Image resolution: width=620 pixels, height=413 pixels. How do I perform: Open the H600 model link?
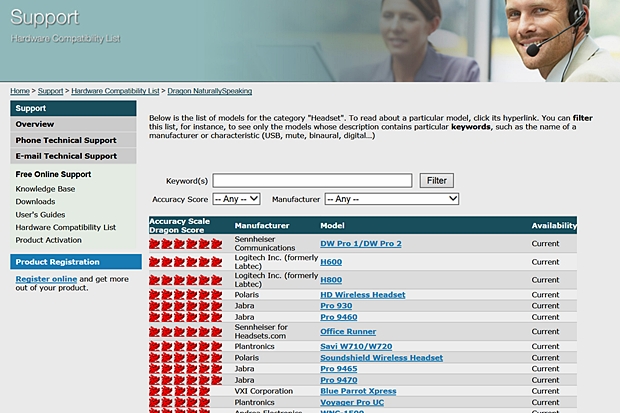331,262
